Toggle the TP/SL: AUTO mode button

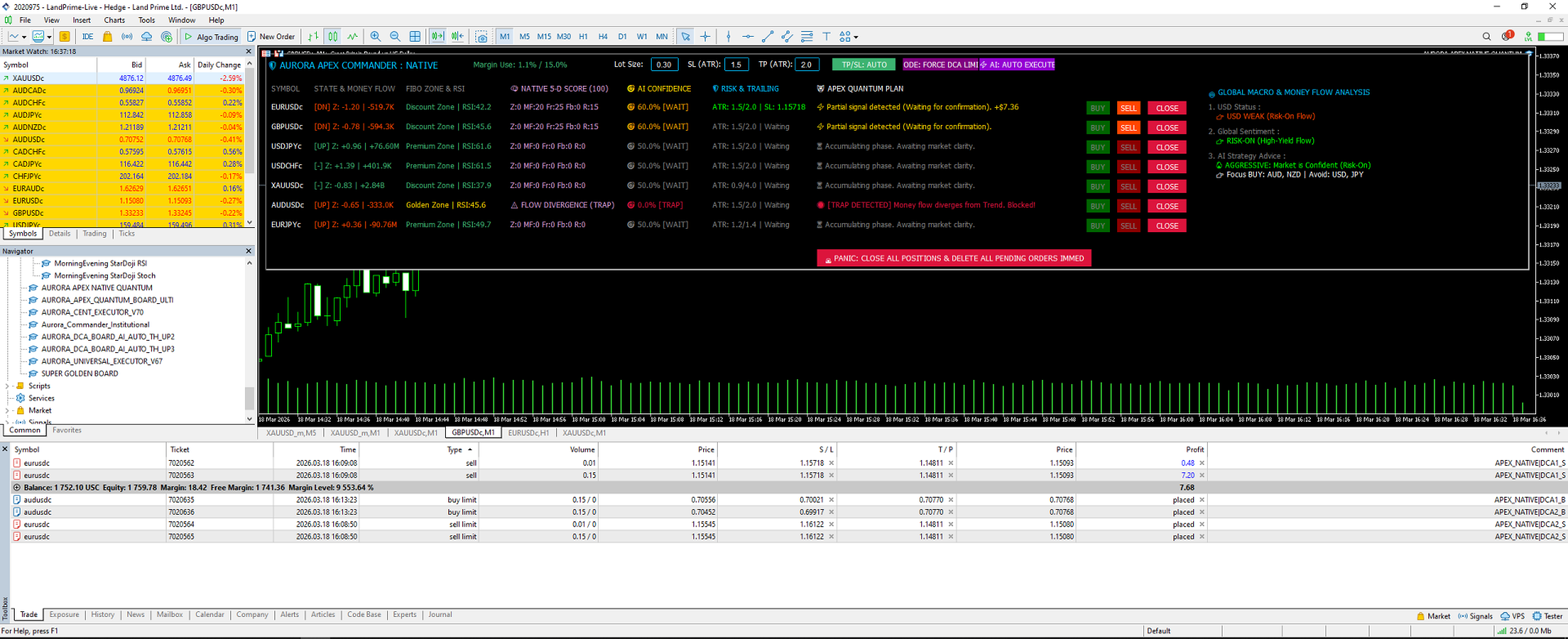click(x=864, y=65)
